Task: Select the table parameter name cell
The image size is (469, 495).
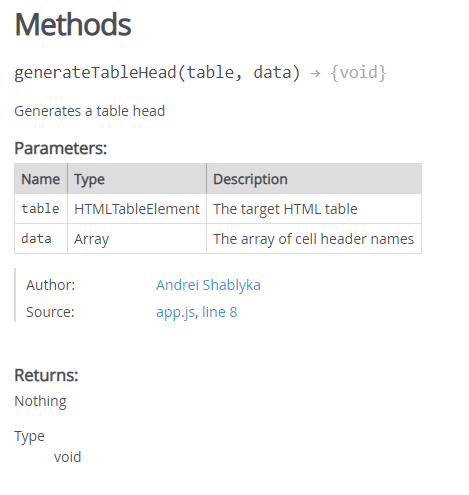Action: pyautogui.click(x=41, y=209)
